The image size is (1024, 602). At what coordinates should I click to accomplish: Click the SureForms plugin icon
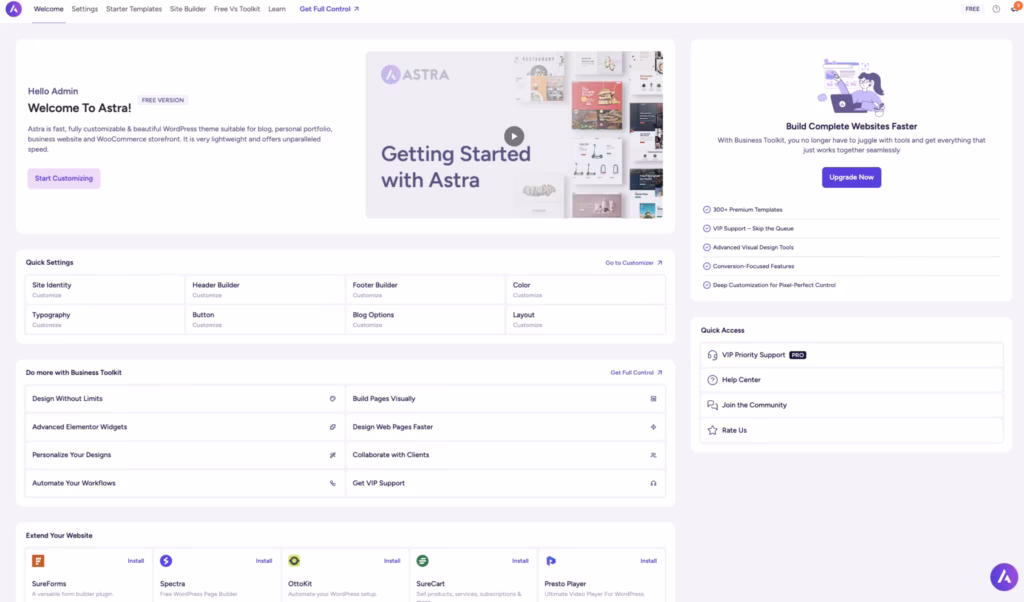(x=38, y=561)
